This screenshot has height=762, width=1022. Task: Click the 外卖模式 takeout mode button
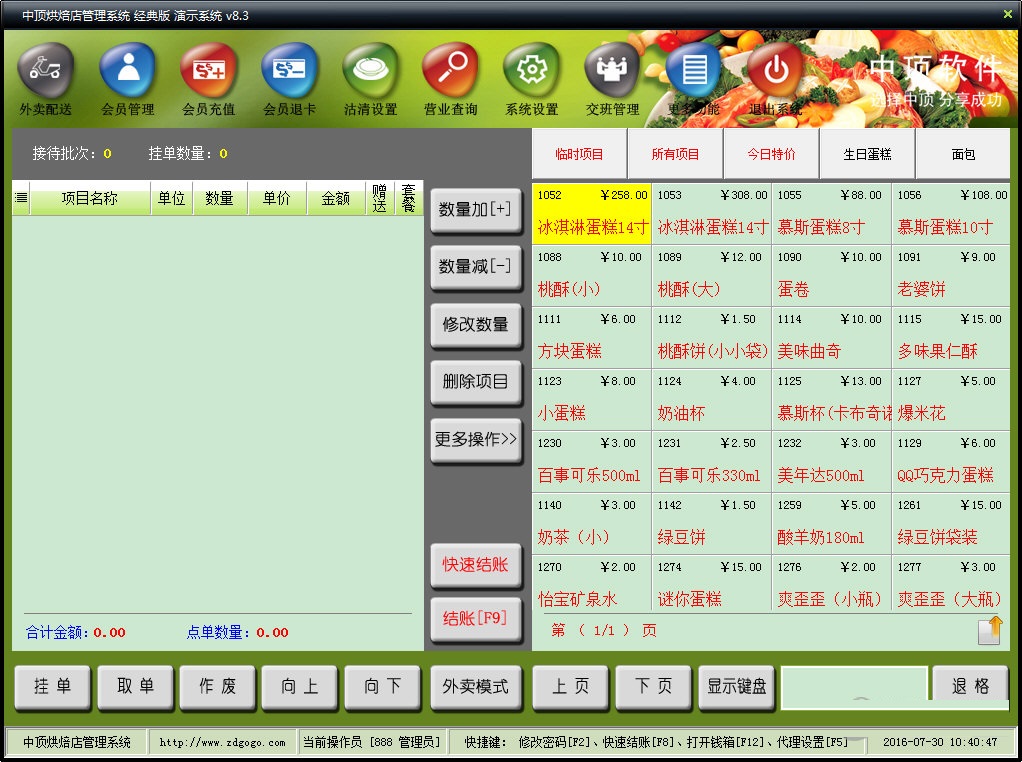tap(476, 688)
